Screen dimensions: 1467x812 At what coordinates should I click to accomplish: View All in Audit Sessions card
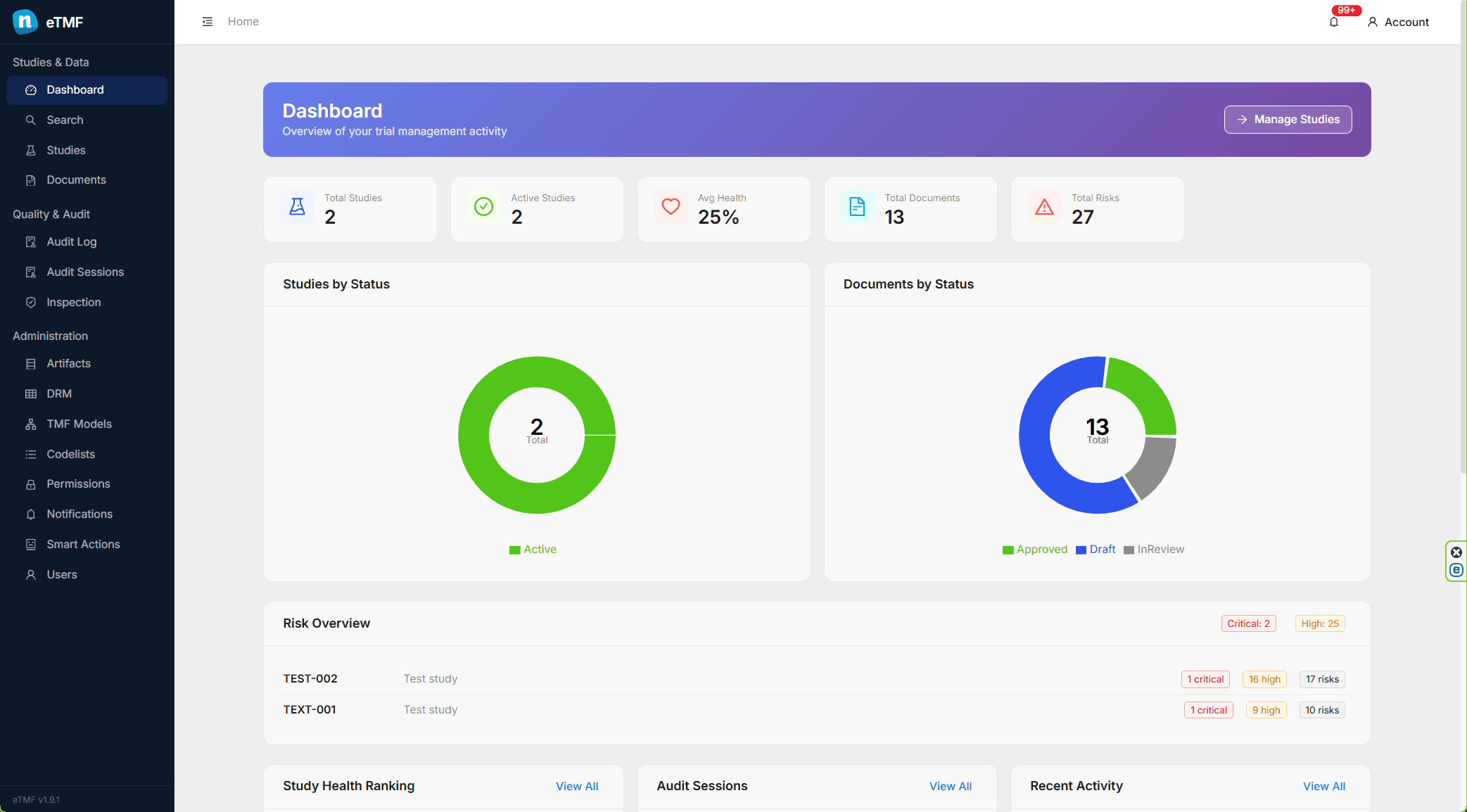pos(951,787)
